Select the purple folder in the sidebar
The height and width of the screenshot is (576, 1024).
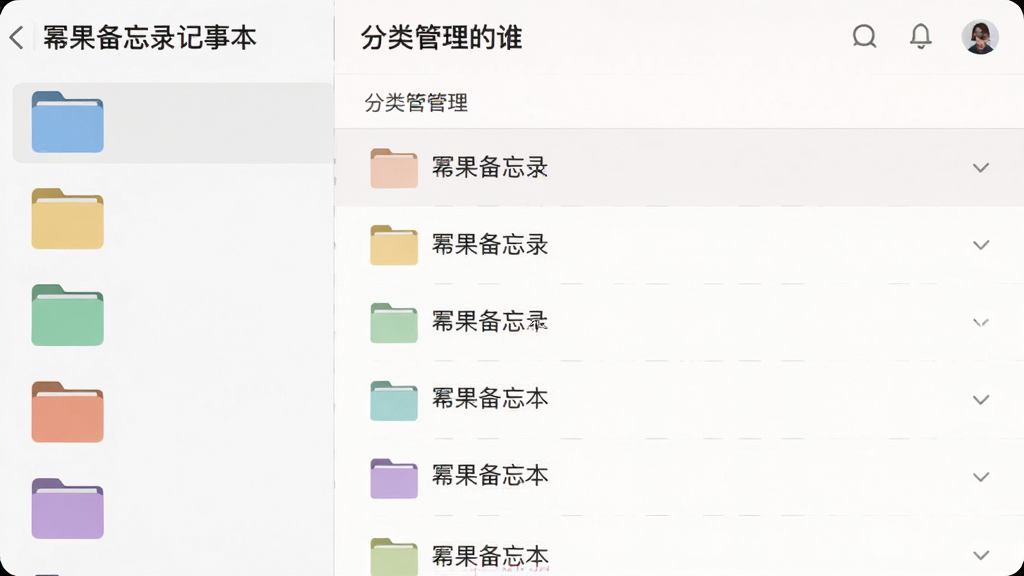click(x=67, y=509)
